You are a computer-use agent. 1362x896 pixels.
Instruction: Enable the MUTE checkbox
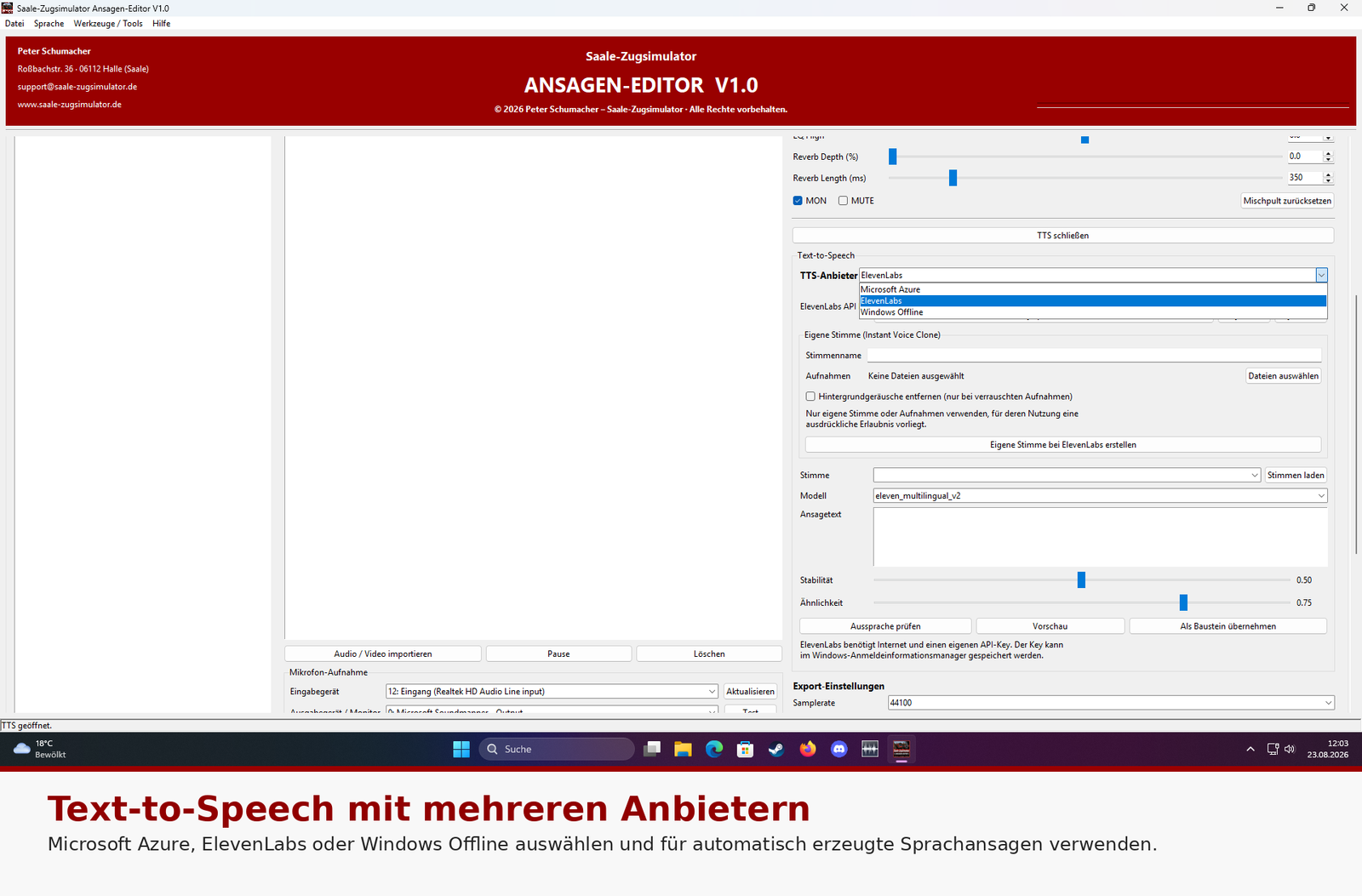843,201
